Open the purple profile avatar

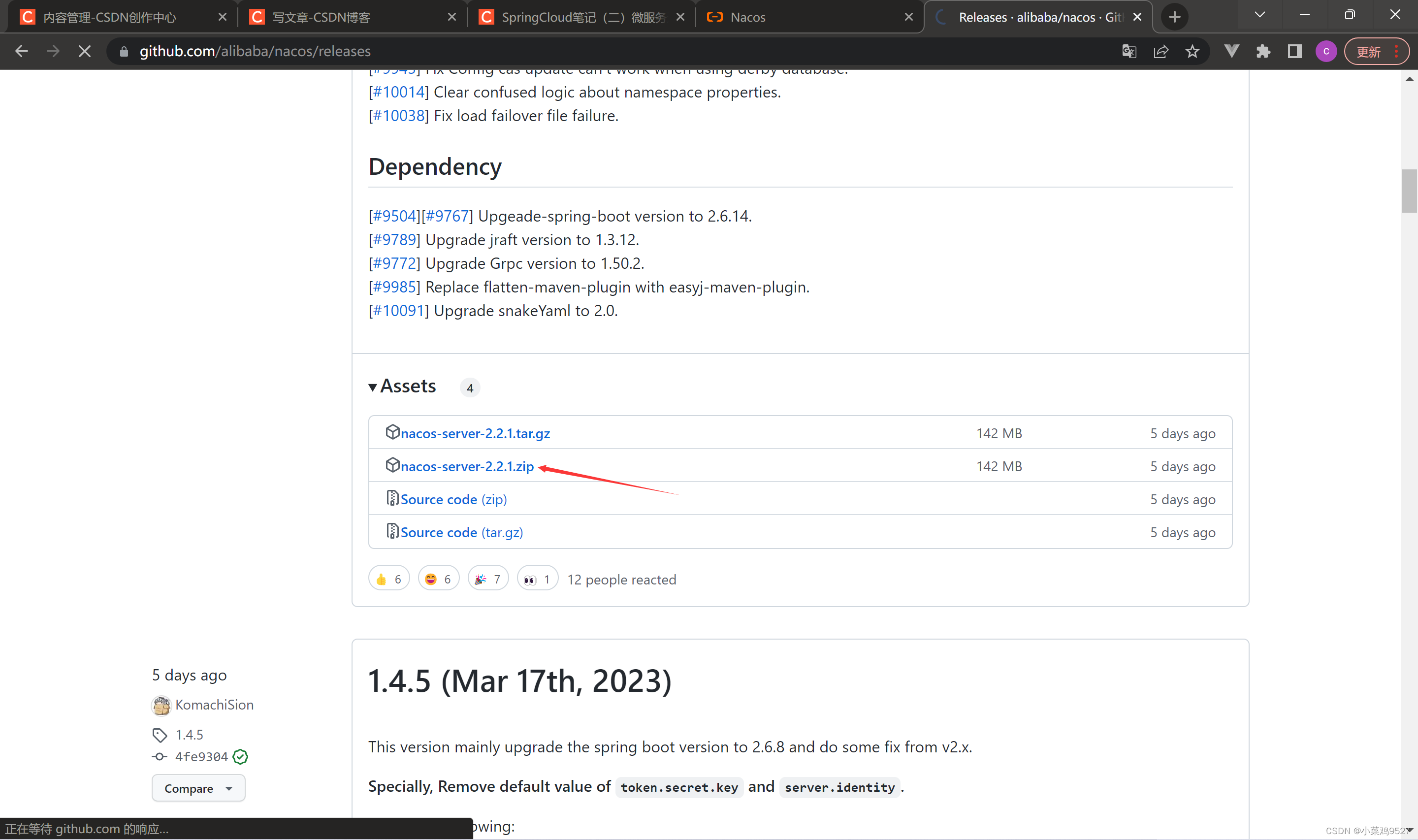(x=1326, y=52)
